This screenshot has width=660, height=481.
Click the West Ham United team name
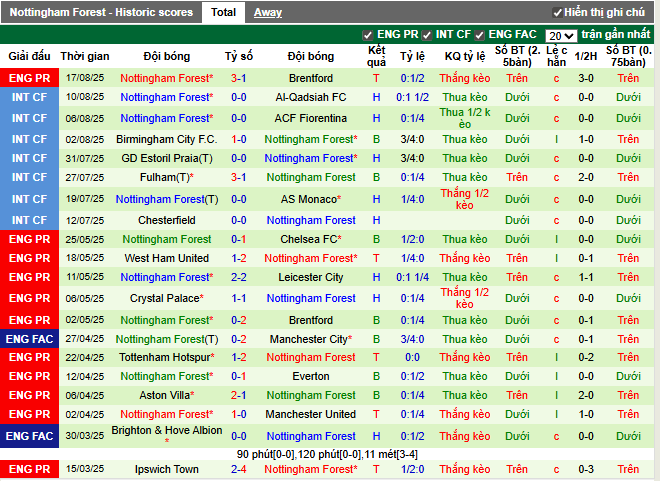click(x=167, y=258)
